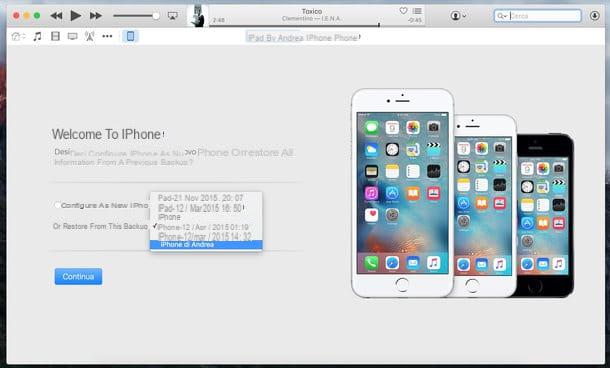610x368 pixels.
Task: Open the downloads arrow icon
Action: (x=594, y=16)
